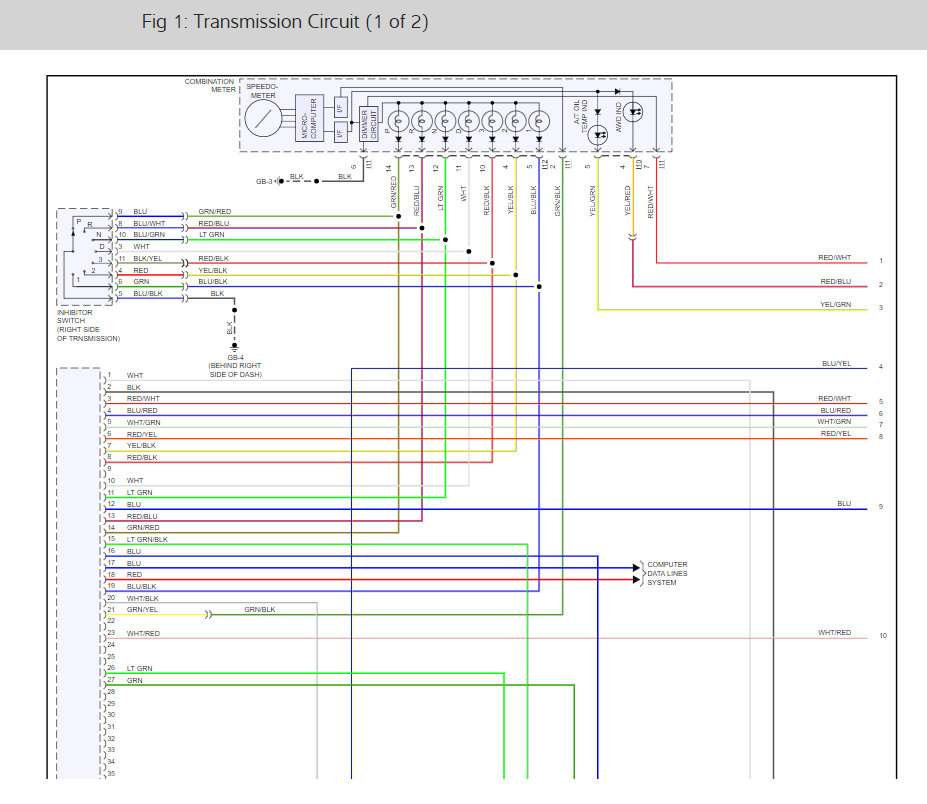Click the horizontal GRN/BLK label near pin 21
Image resolution: width=927 pixels, height=804 pixels.
pyautogui.click(x=260, y=610)
